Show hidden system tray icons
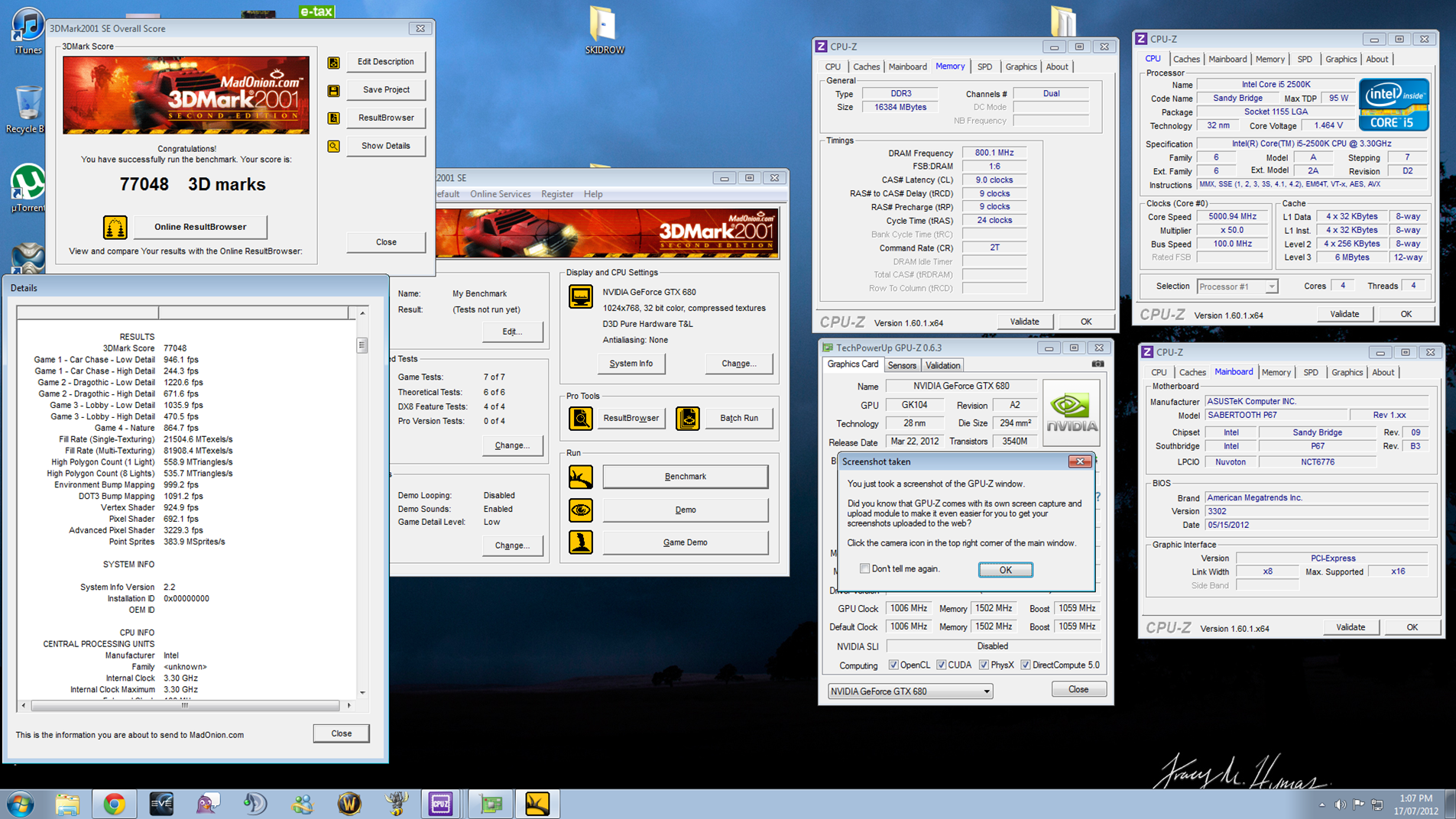1456x819 pixels. 1321,804
